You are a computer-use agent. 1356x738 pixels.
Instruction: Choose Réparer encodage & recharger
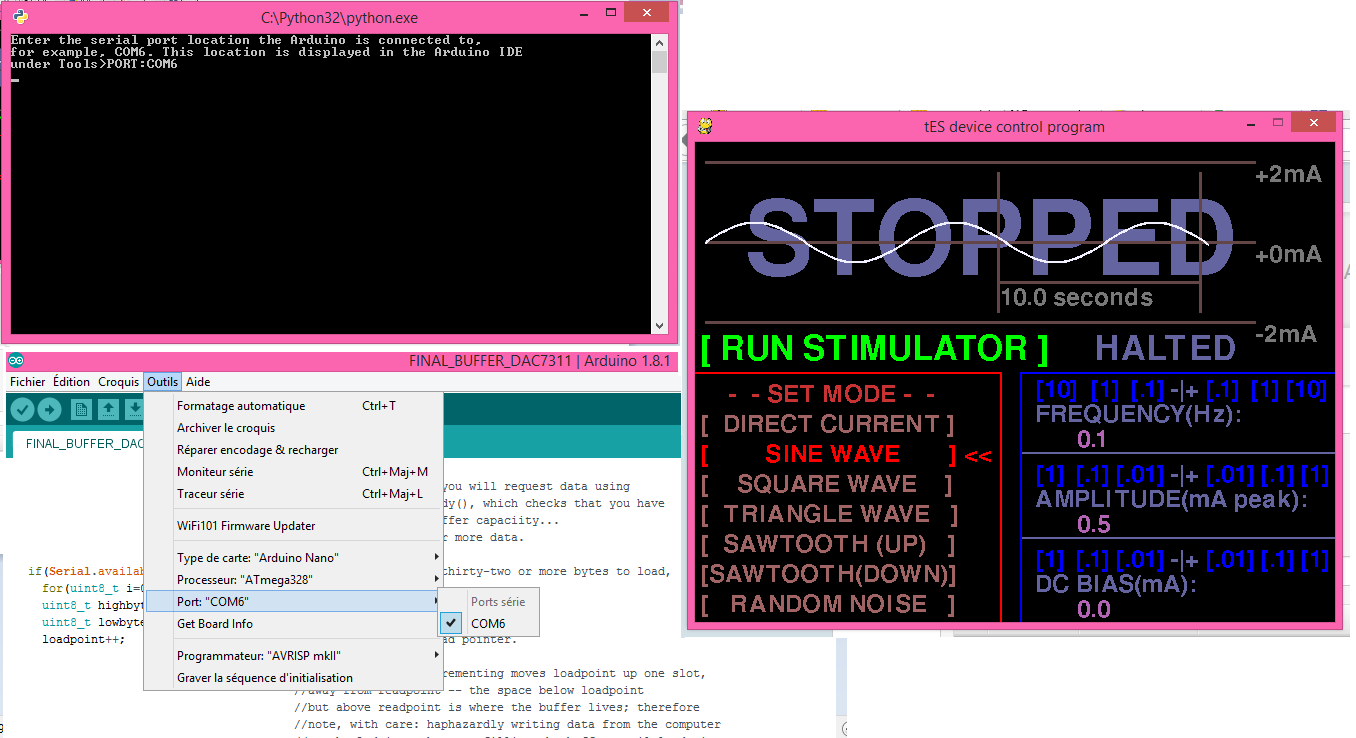[x=293, y=450]
